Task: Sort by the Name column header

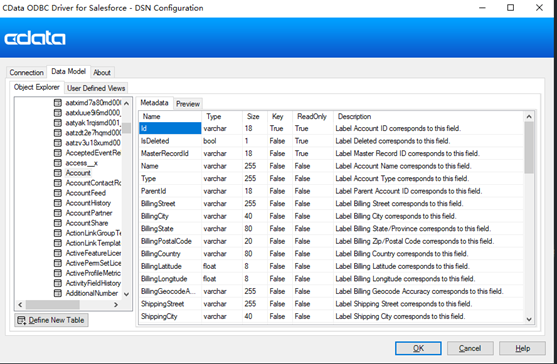Action: point(171,116)
